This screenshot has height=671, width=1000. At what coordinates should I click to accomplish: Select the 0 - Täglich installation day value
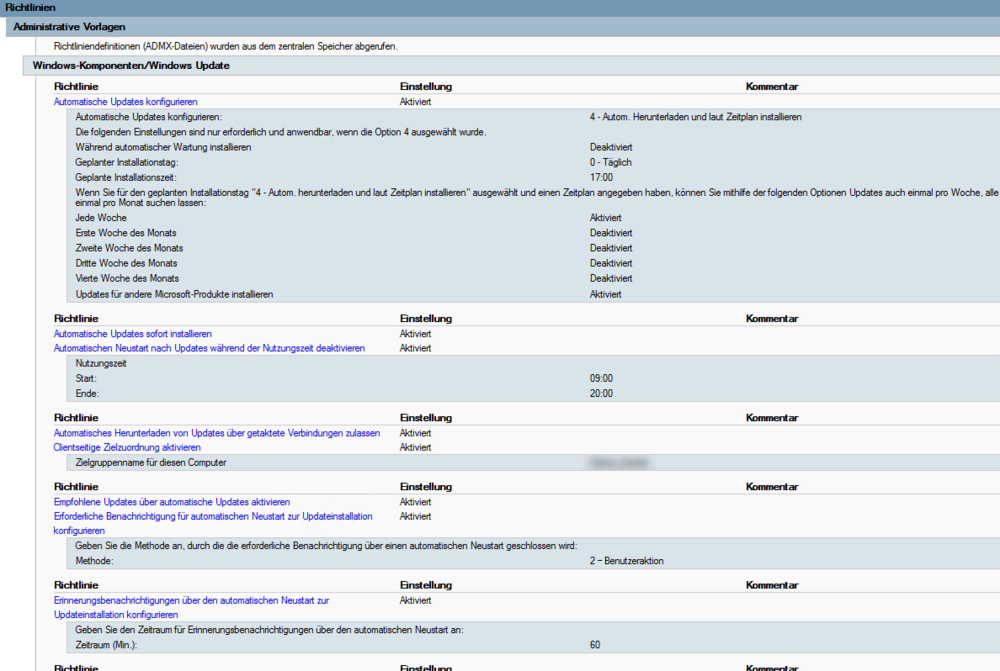(610, 162)
